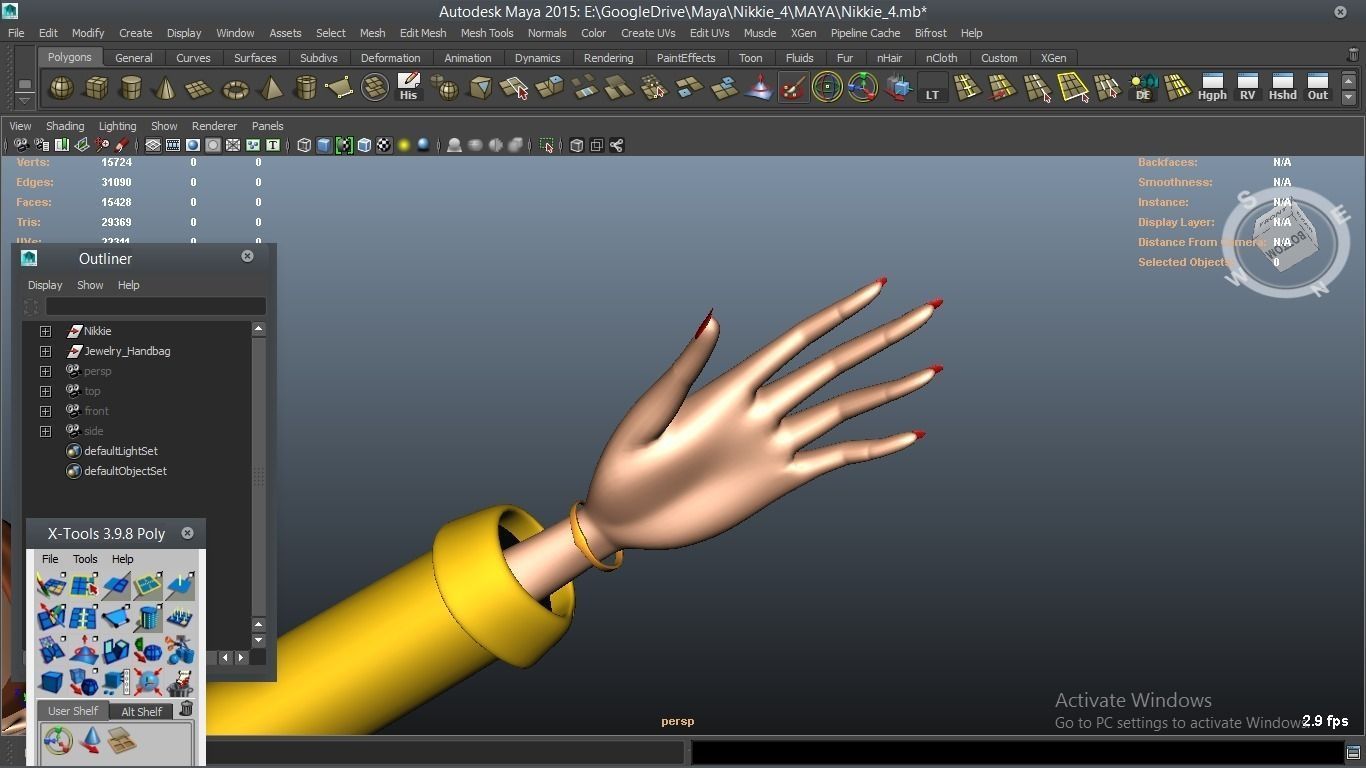The image size is (1366, 768).
Task: Open Tools menu in X-Tools window
Action: click(x=85, y=559)
